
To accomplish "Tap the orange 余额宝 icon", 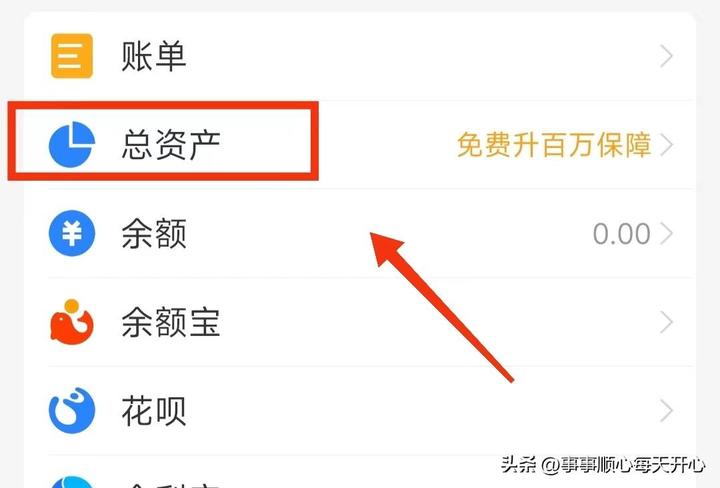I will [72, 322].
